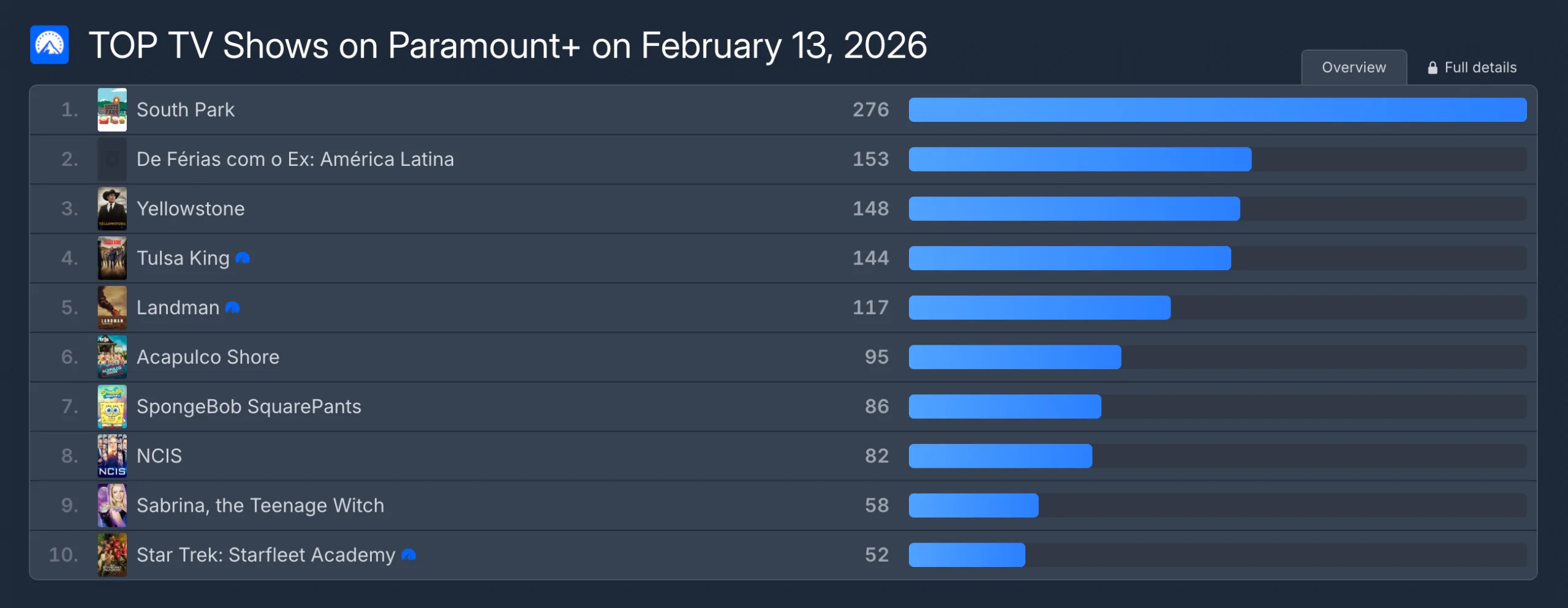1568x608 pixels.
Task: Click Paramount+ badge next to Landman
Action: point(232,308)
